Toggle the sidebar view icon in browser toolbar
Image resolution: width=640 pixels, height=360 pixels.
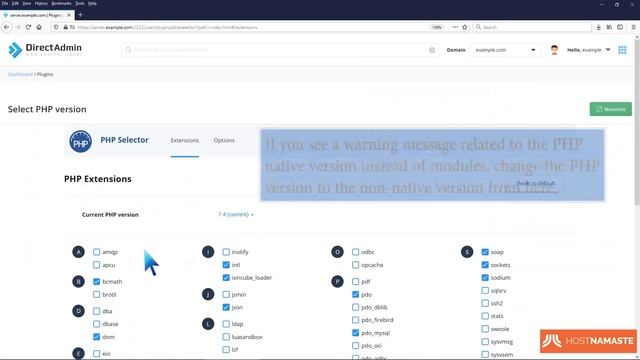tap(620, 27)
